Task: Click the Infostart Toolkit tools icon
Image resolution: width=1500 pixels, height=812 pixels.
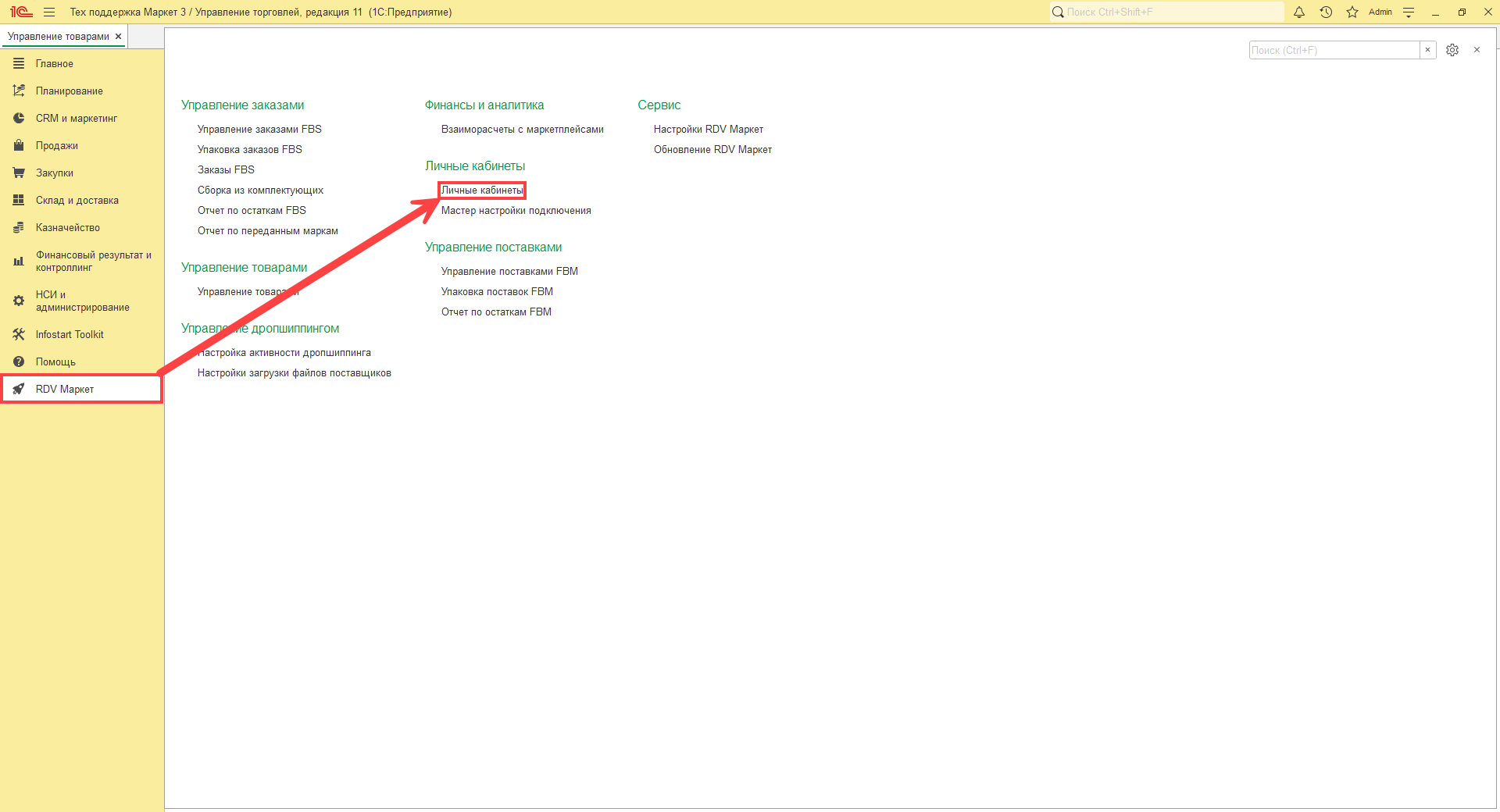Action: coord(19,334)
